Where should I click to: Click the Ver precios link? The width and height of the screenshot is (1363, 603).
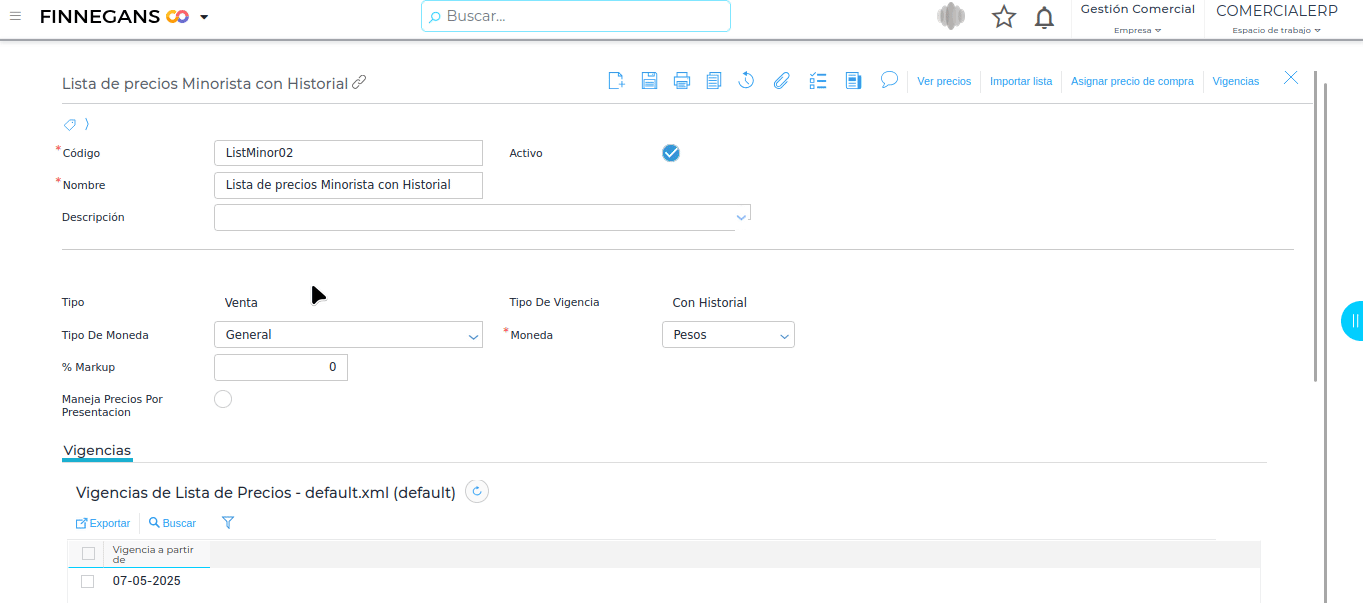[x=944, y=81]
